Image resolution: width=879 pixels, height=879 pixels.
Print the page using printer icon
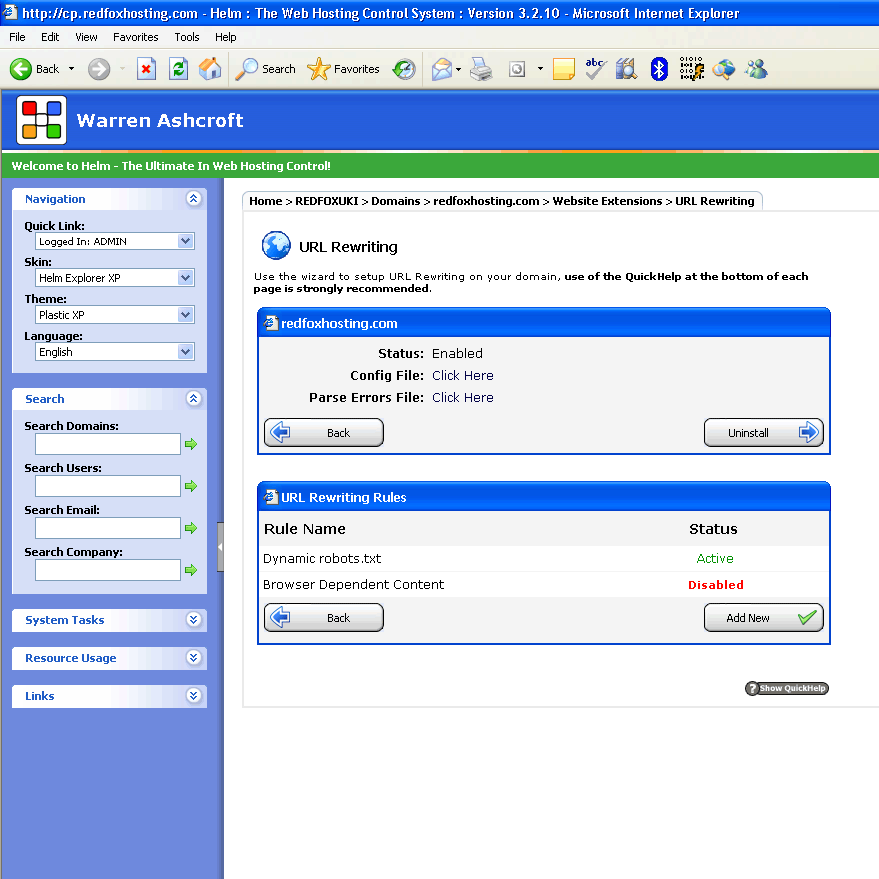pos(481,70)
